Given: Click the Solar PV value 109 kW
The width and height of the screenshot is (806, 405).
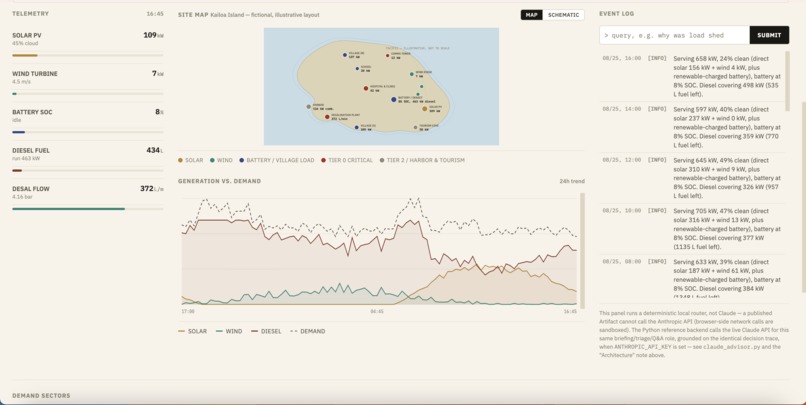Looking at the screenshot, I should pos(153,35).
